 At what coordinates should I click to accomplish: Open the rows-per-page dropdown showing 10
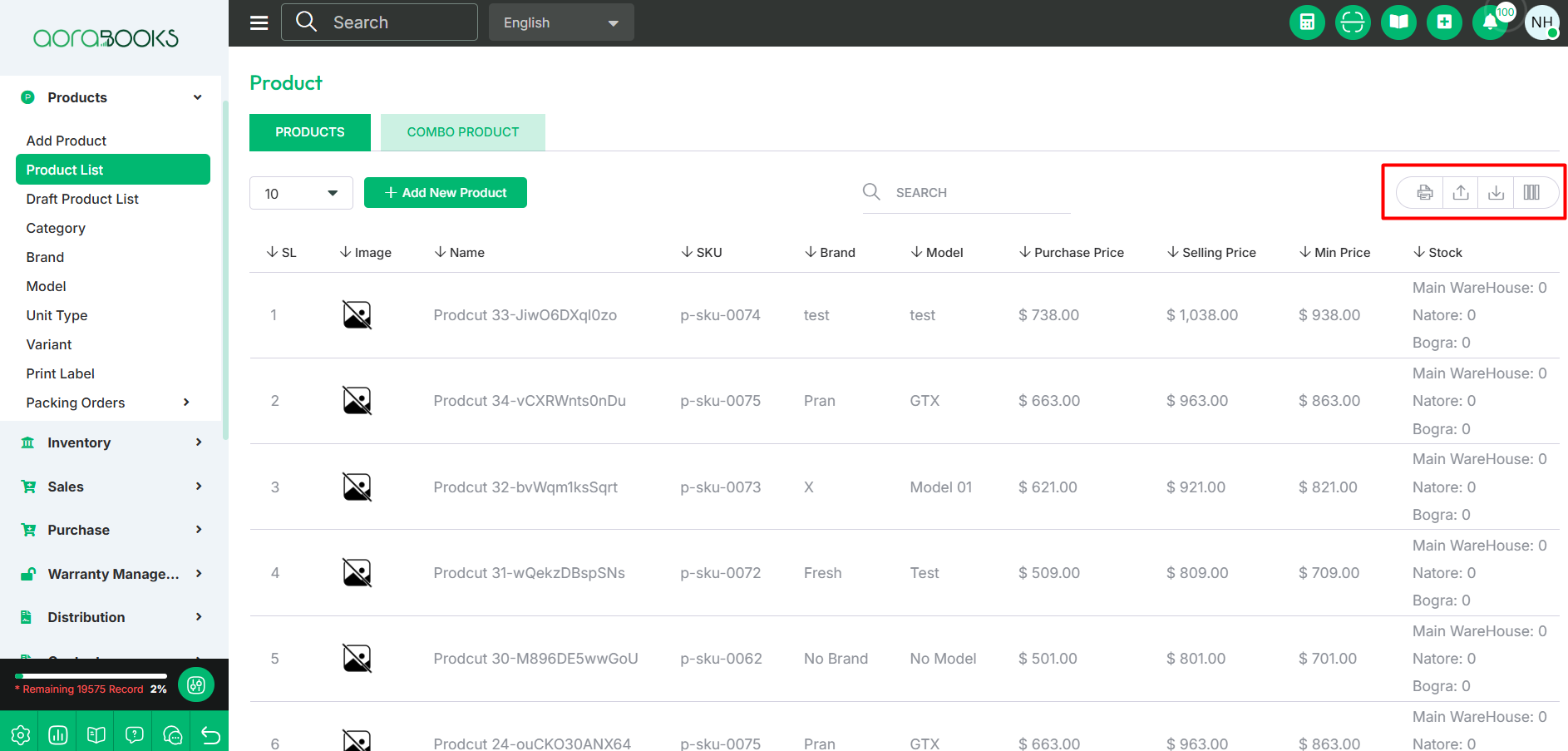coord(301,193)
